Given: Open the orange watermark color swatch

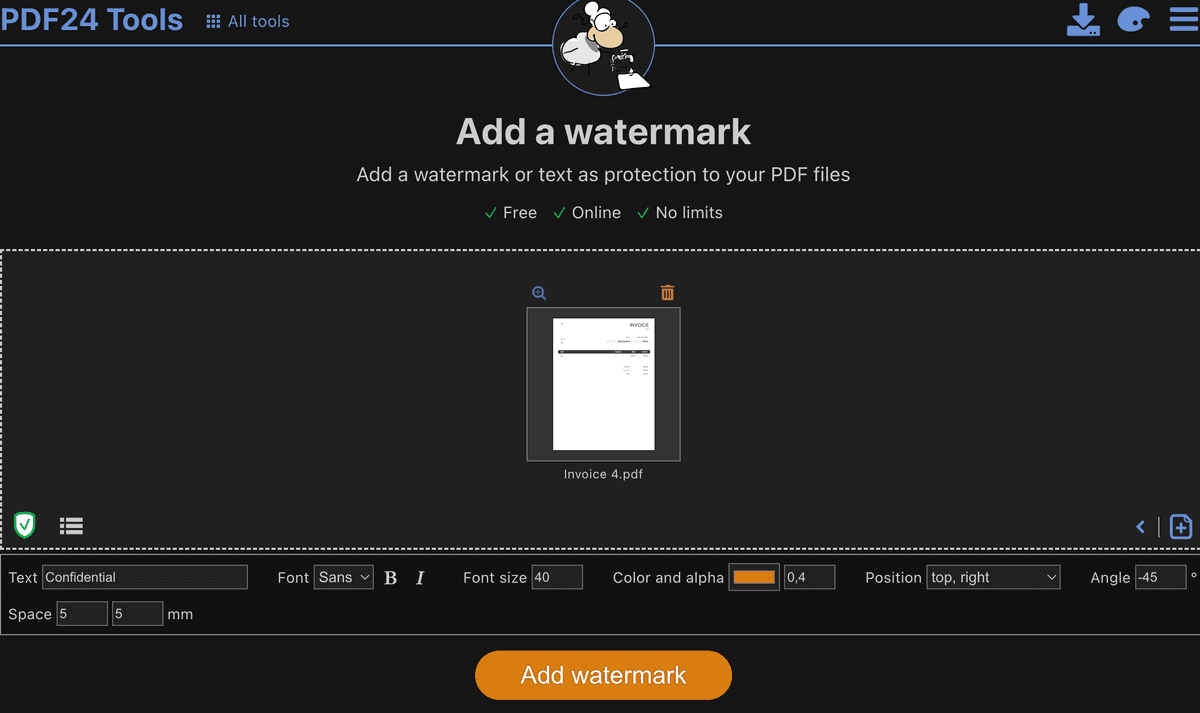Looking at the screenshot, I should 754,577.
